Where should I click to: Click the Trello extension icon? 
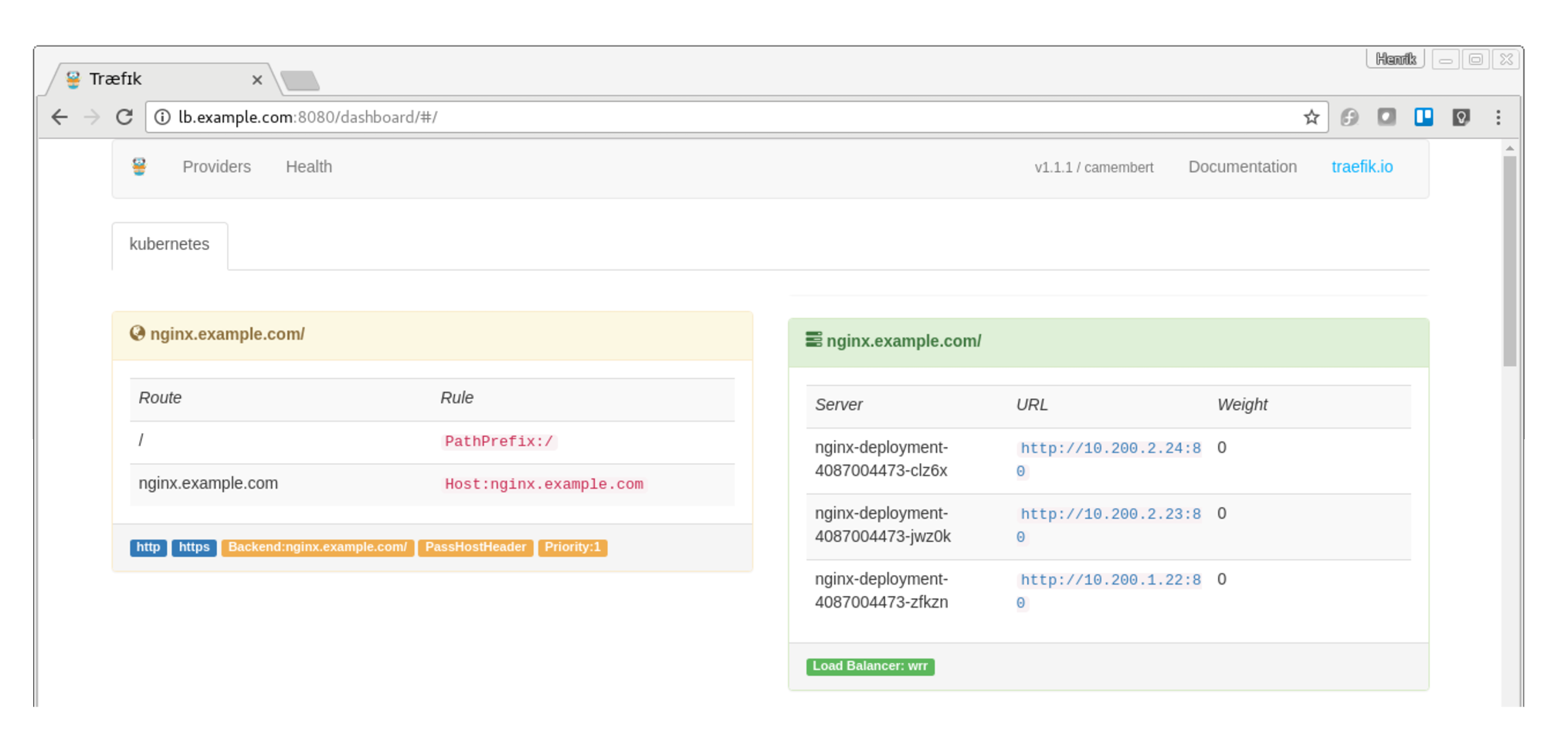(x=1424, y=117)
